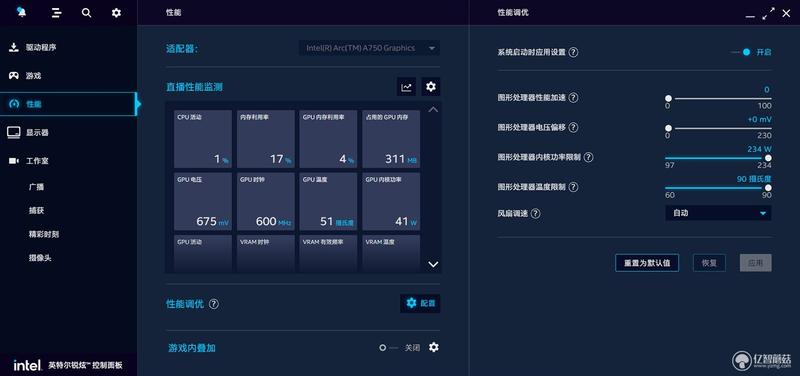Collapse metrics with the up chevron
Image resolution: width=800 pixels, height=376 pixels.
pyautogui.click(x=433, y=110)
